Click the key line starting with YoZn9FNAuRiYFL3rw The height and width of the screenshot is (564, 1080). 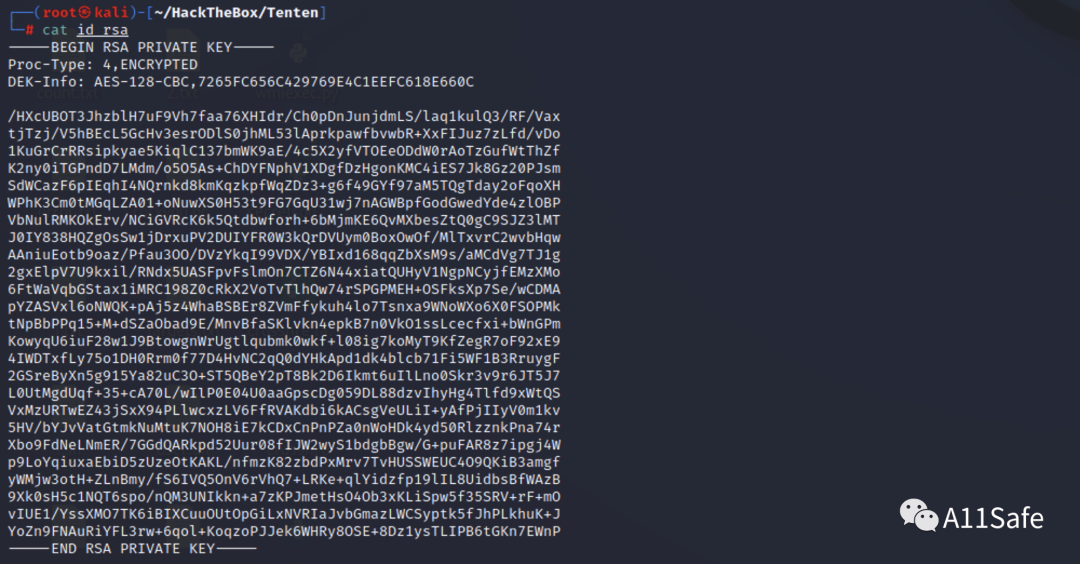[284, 531]
